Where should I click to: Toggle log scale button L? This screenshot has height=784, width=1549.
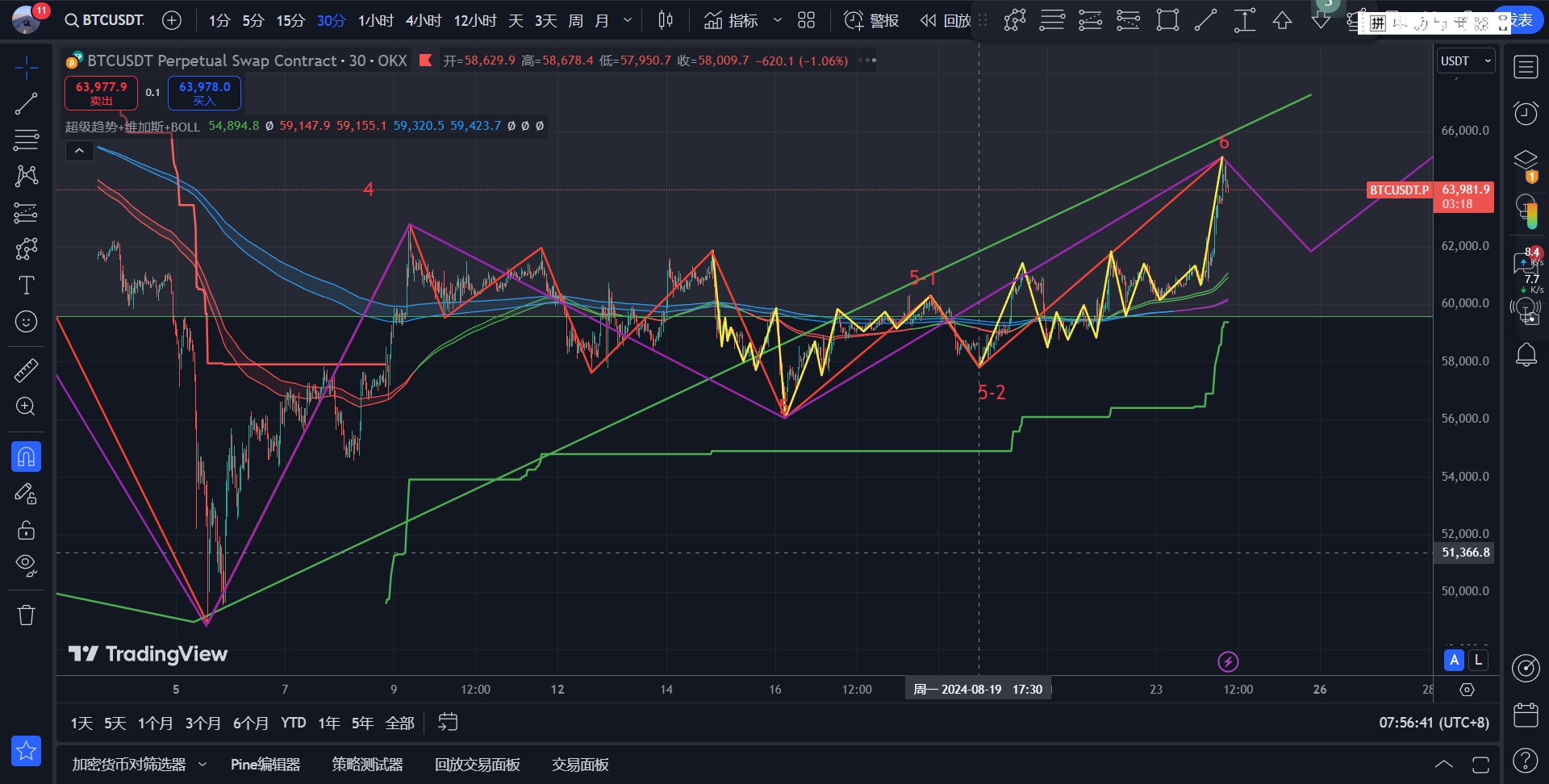coord(1478,660)
